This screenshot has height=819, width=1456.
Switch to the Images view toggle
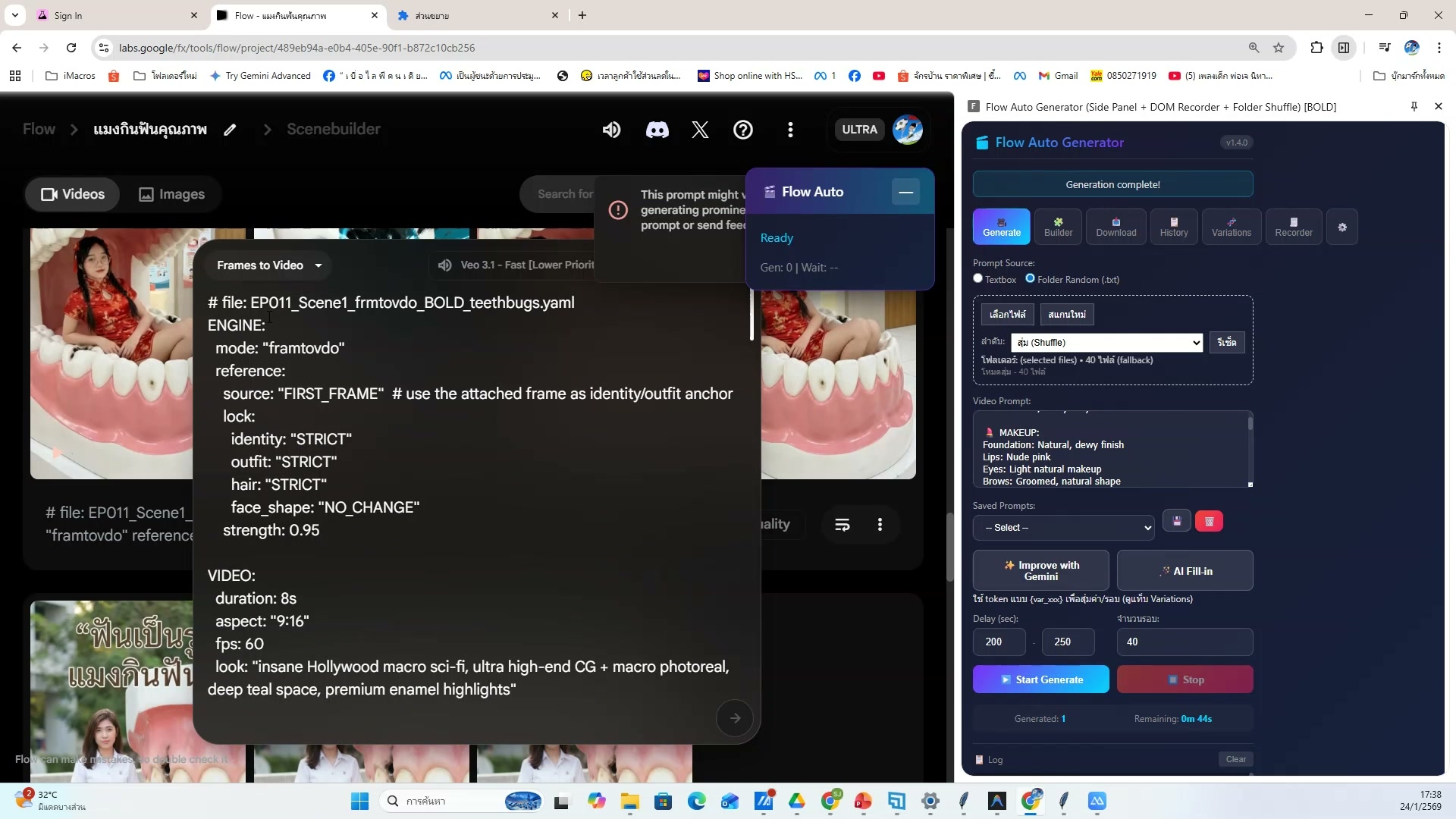click(x=172, y=194)
